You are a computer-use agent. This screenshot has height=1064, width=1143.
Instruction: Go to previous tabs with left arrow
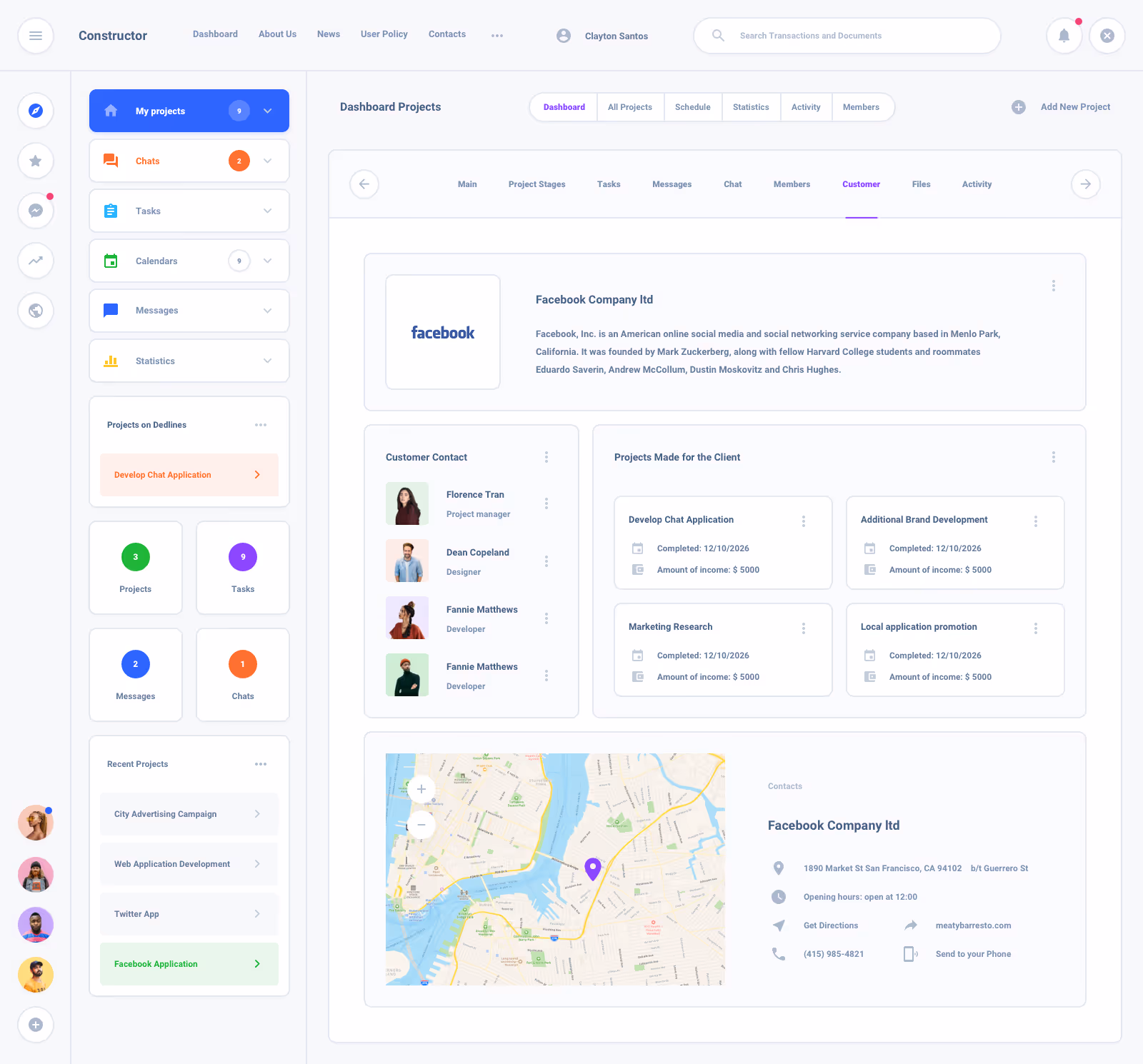pos(364,184)
